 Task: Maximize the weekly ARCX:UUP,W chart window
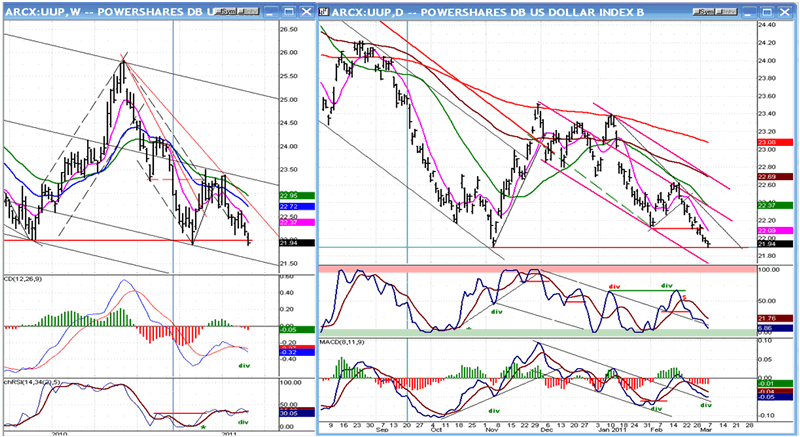coord(289,12)
